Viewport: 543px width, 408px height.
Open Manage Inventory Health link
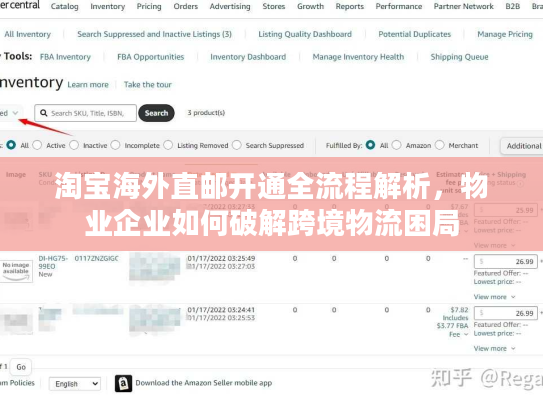coord(358,57)
